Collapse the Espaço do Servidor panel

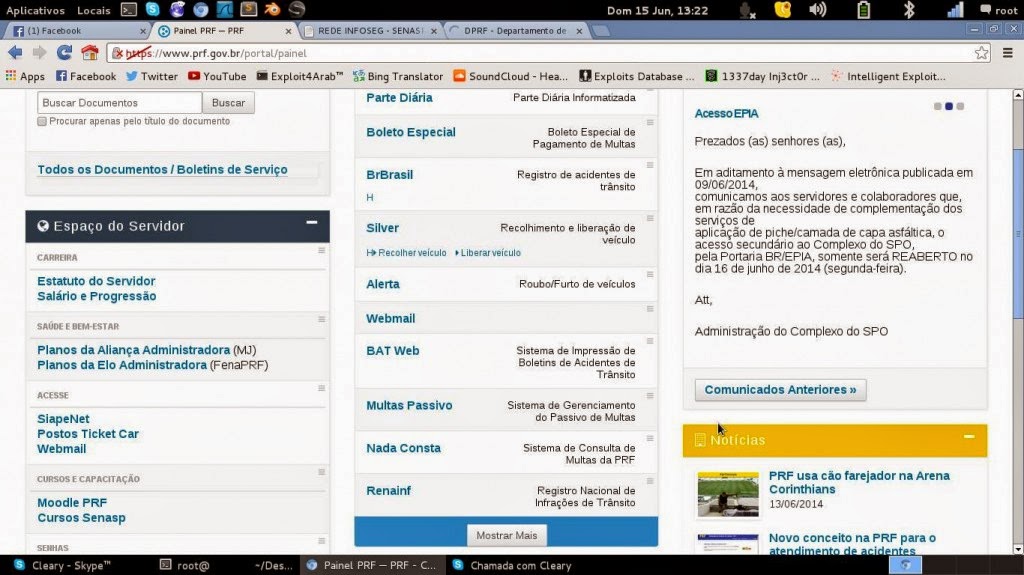[x=312, y=223]
